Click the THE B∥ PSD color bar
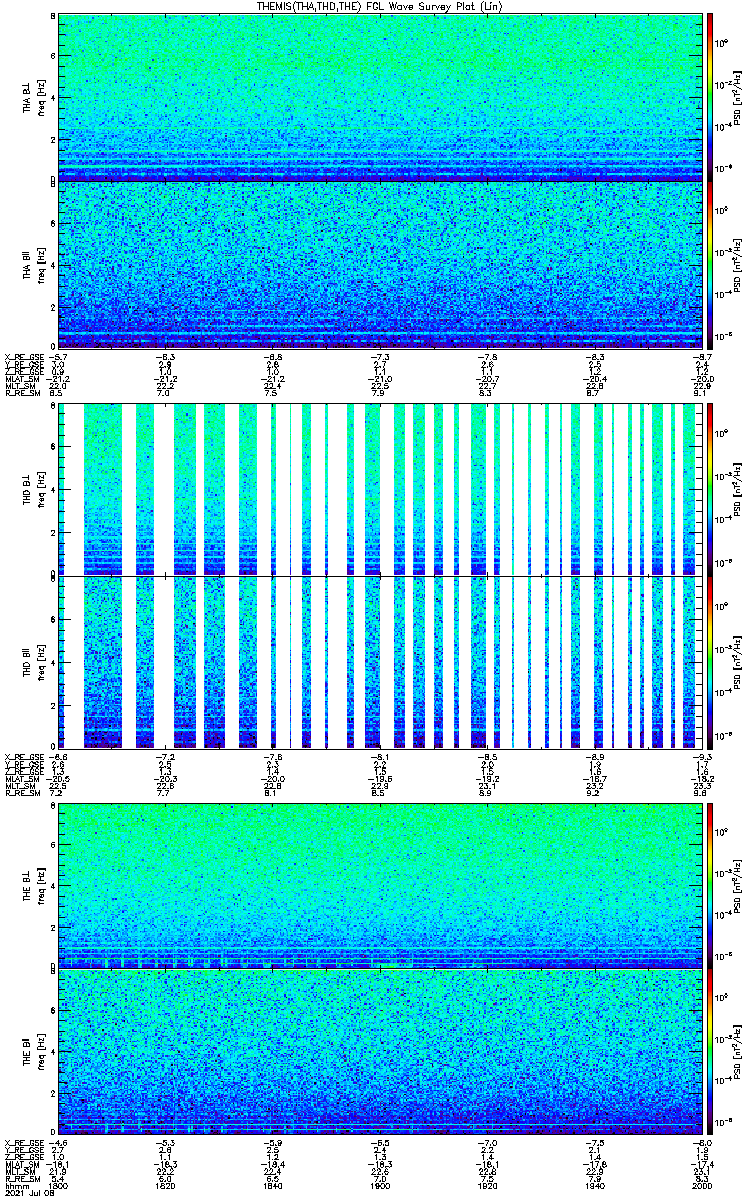Viewport: 750px width, 1200px height. (x=711, y=1054)
